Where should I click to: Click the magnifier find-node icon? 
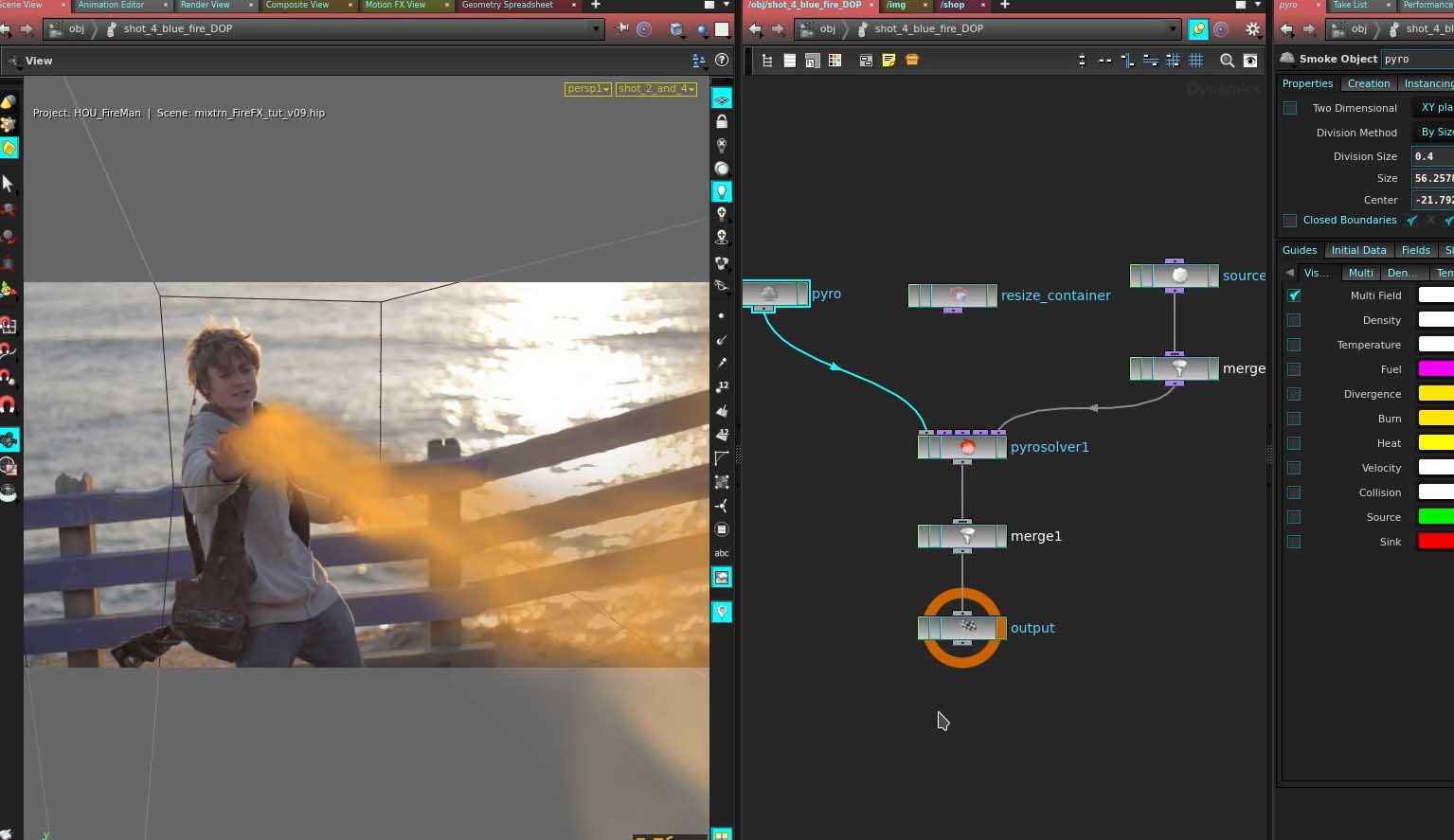coord(1227,61)
